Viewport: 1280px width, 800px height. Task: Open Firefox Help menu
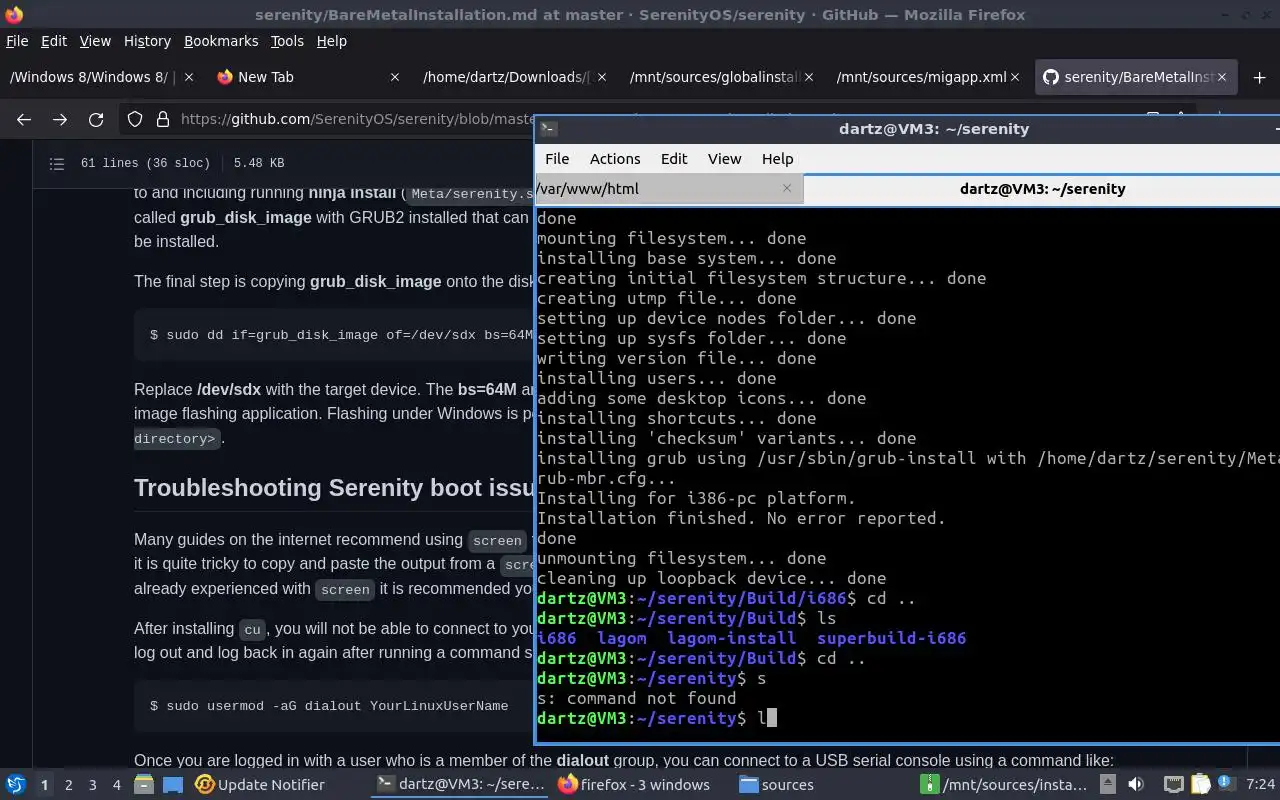331,41
